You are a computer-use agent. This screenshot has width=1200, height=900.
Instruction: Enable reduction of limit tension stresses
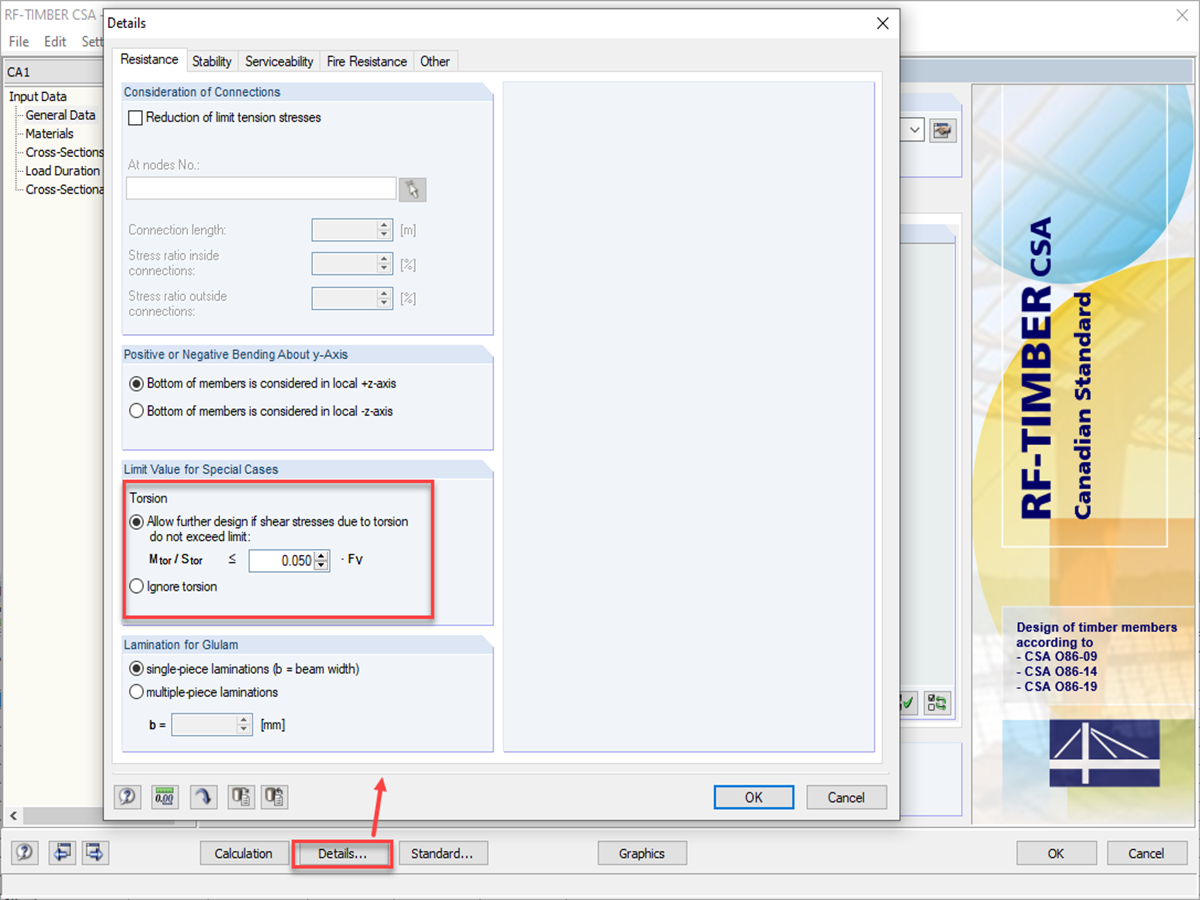(136, 118)
